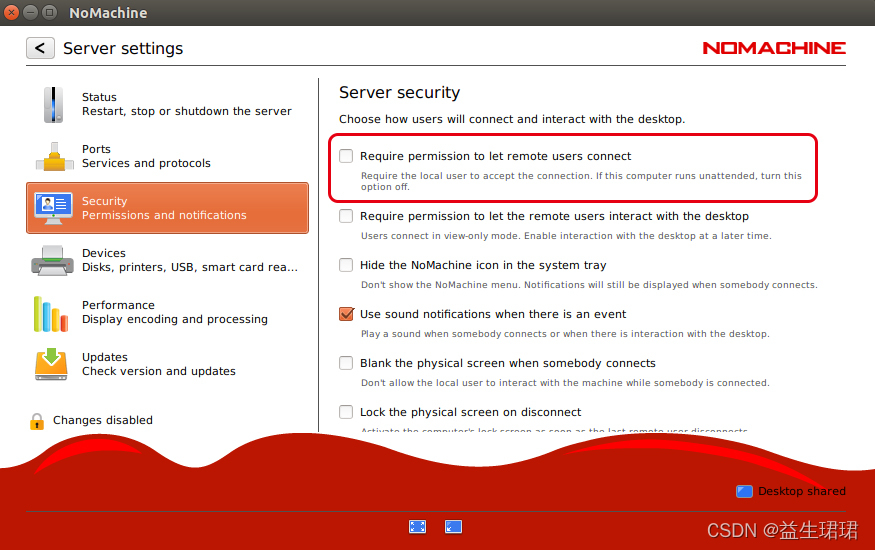This screenshot has width=875, height=550.
Task: Click the Desktop shared text
Action: [x=802, y=491]
